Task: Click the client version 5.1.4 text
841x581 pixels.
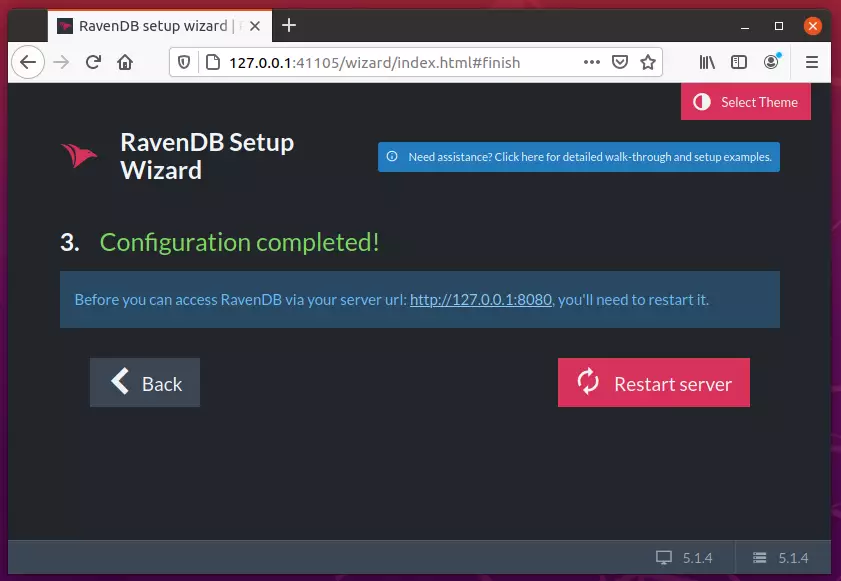Action: (x=697, y=558)
